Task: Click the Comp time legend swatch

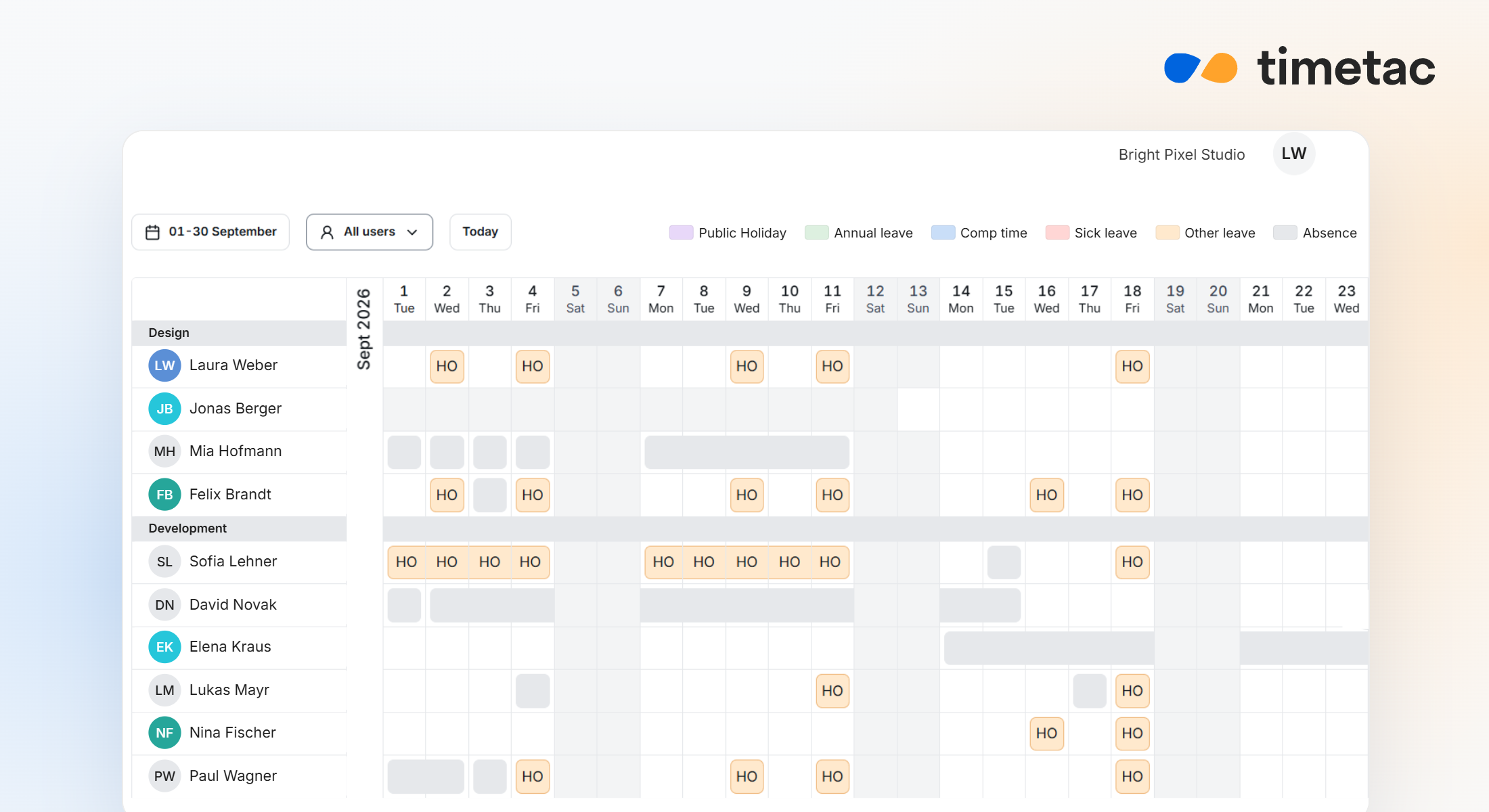Action: pyautogui.click(x=943, y=233)
